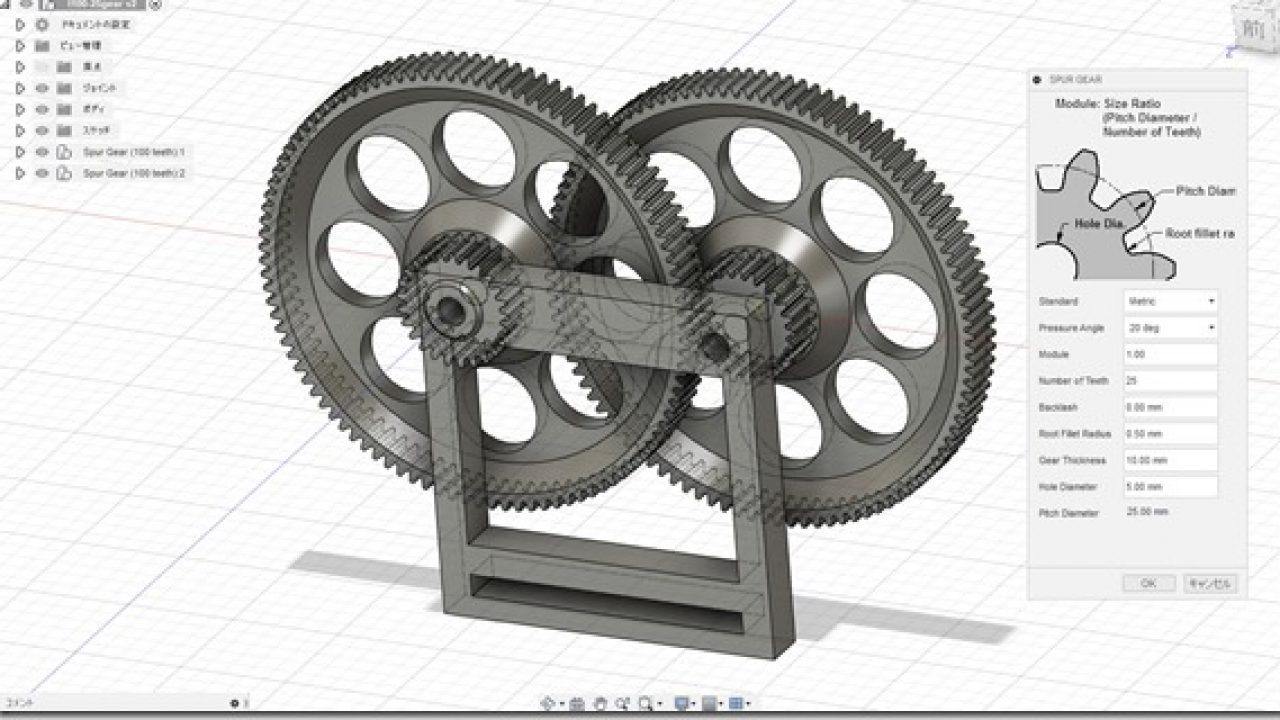Screen dimensions: 1280x720
Task: Expand the Spur Gear (100 teeth):1 tree node
Action: tap(19, 152)
